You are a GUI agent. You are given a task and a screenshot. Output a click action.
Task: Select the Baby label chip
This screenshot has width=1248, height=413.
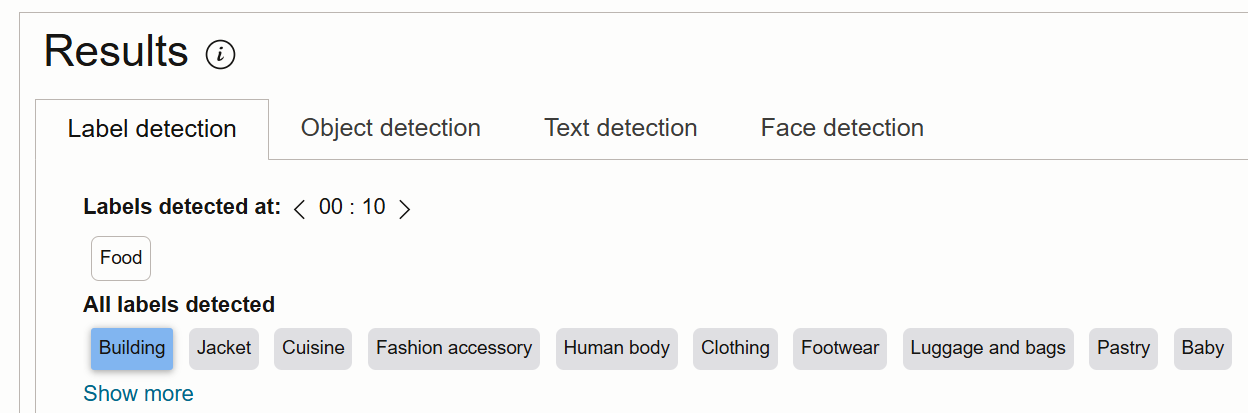click(1202, 348)
